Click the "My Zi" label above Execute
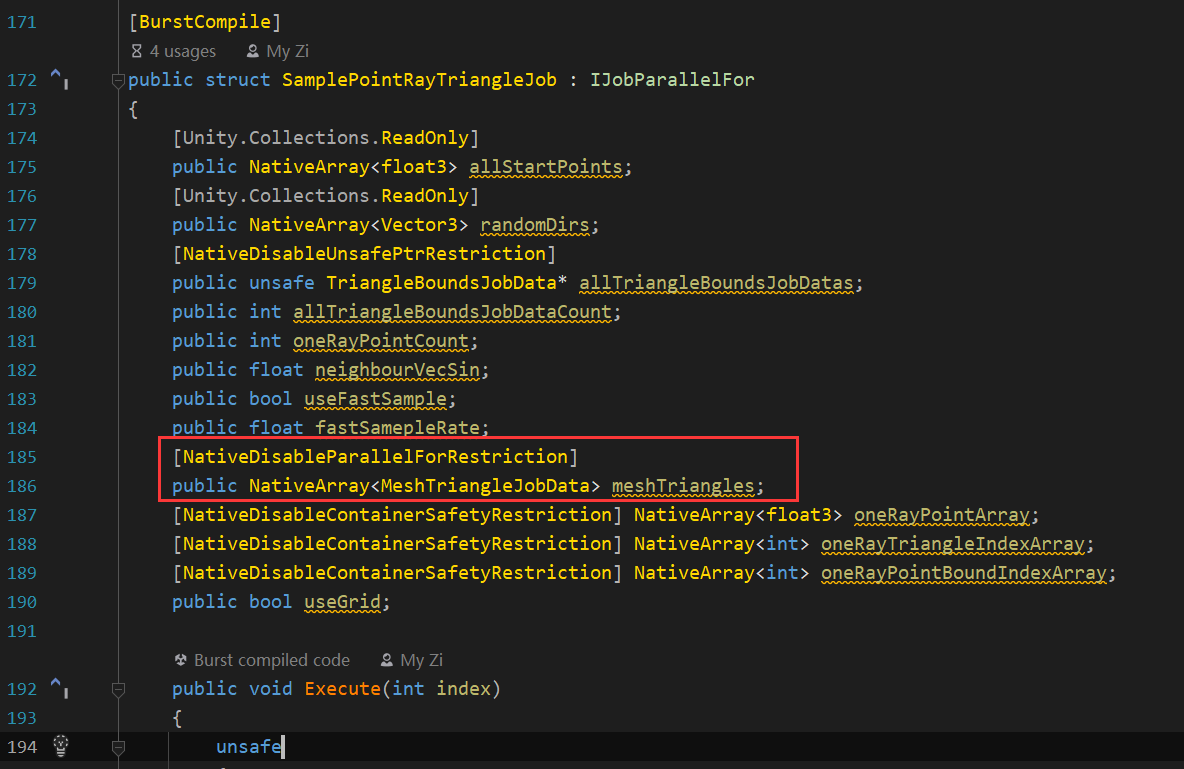Screen dimensions: 1184x769 click(x=423, y=660)
